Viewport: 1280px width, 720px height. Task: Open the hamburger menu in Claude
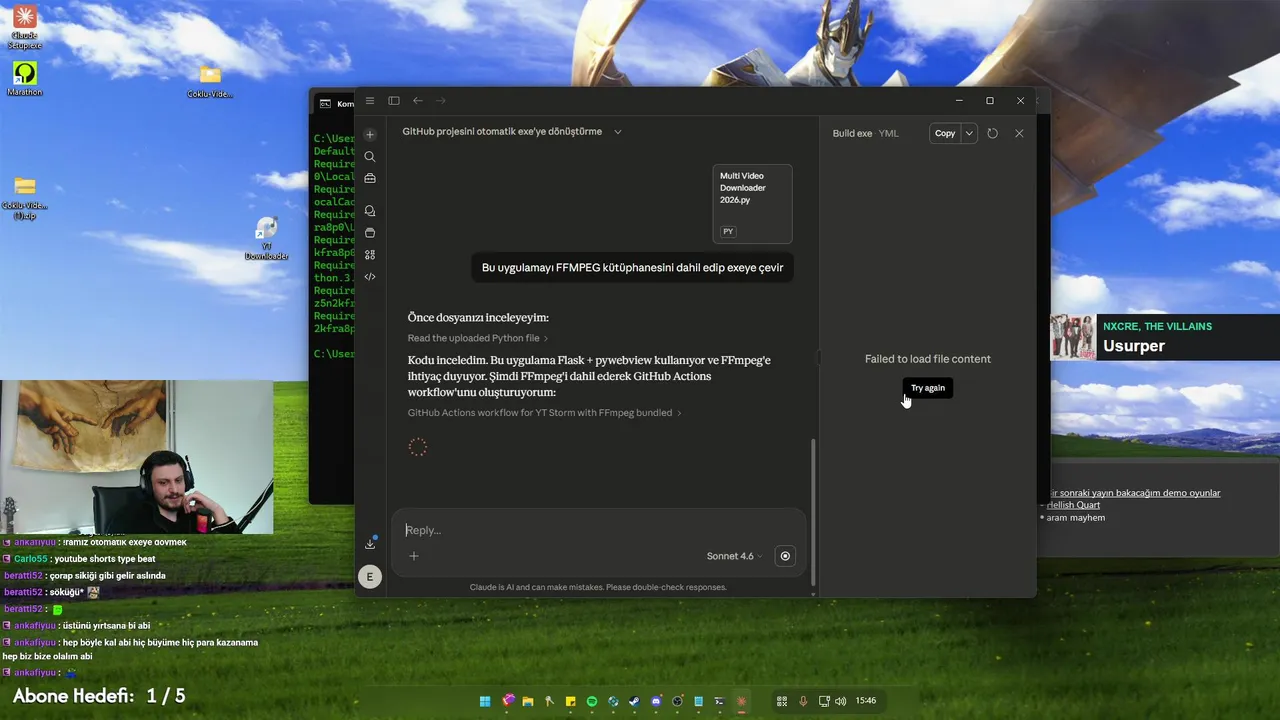(370, 101)
